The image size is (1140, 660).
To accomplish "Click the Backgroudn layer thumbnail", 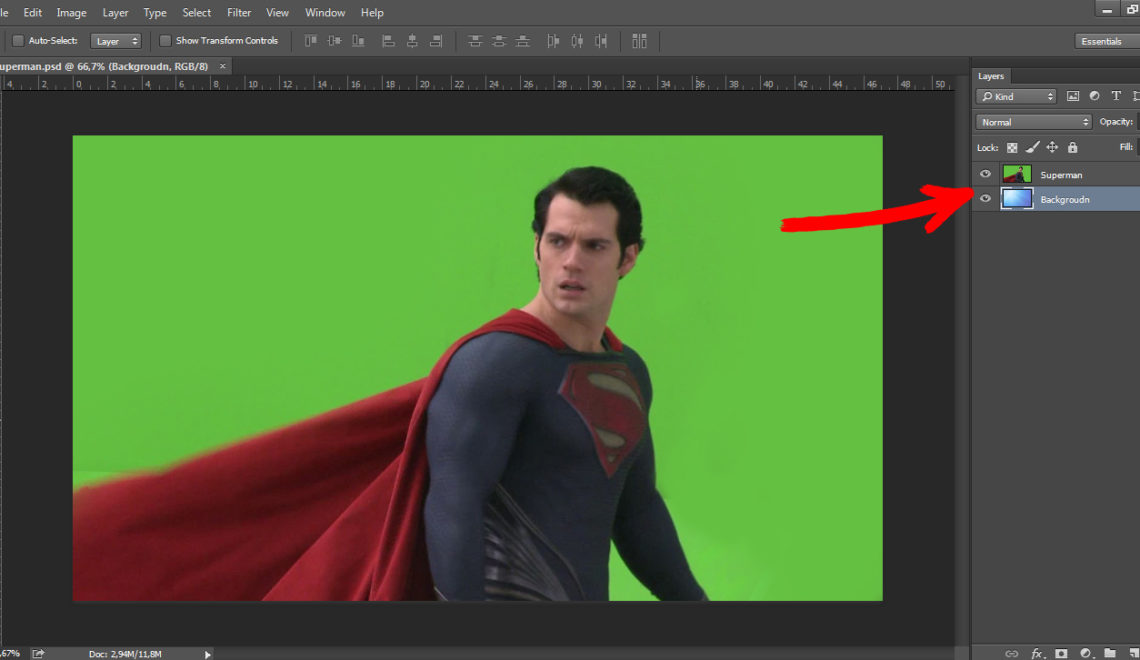I will (x=1016, y=198).
